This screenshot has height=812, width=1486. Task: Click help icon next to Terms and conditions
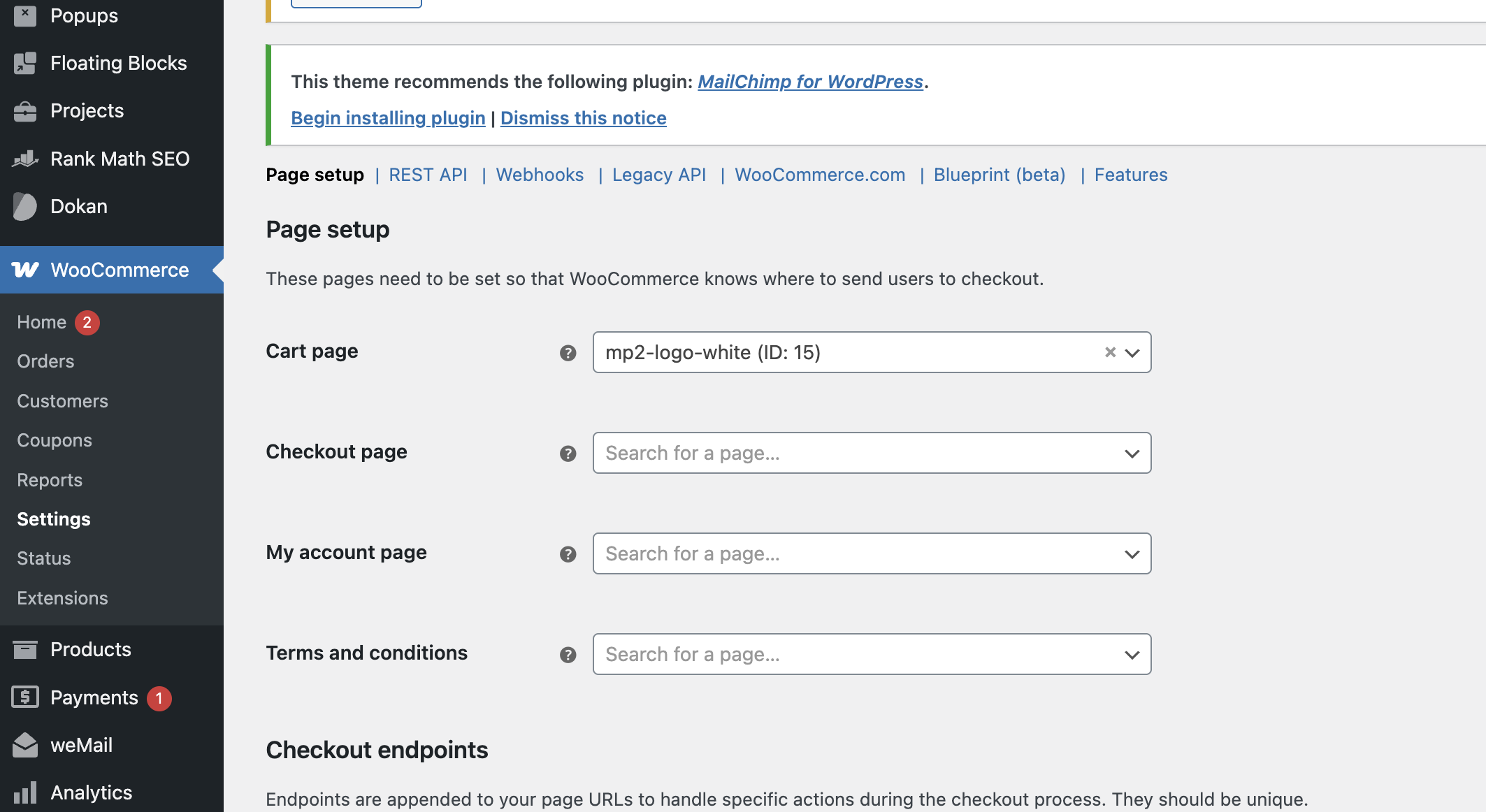tap(568, 655)
